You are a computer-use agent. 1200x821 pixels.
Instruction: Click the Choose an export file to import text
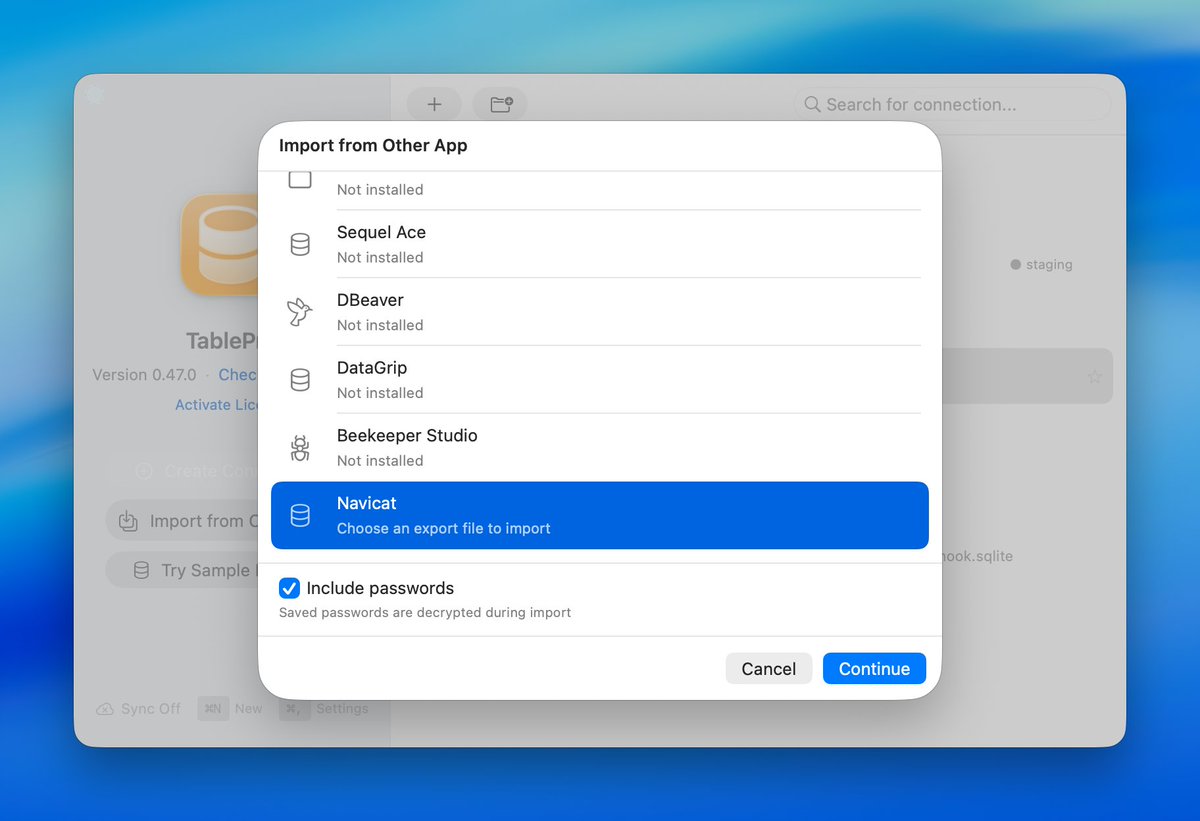(444, 528)
